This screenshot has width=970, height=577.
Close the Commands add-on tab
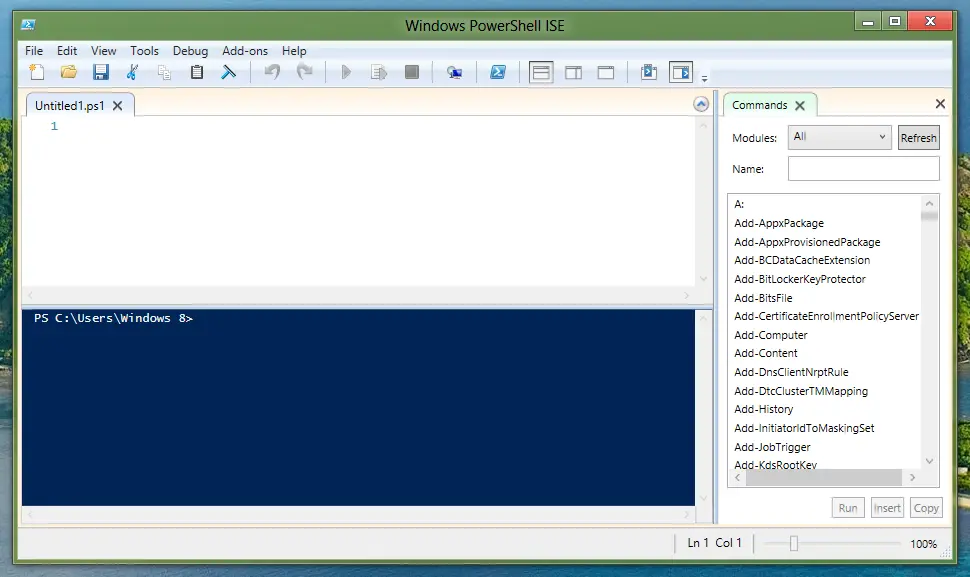pos(800,106)
